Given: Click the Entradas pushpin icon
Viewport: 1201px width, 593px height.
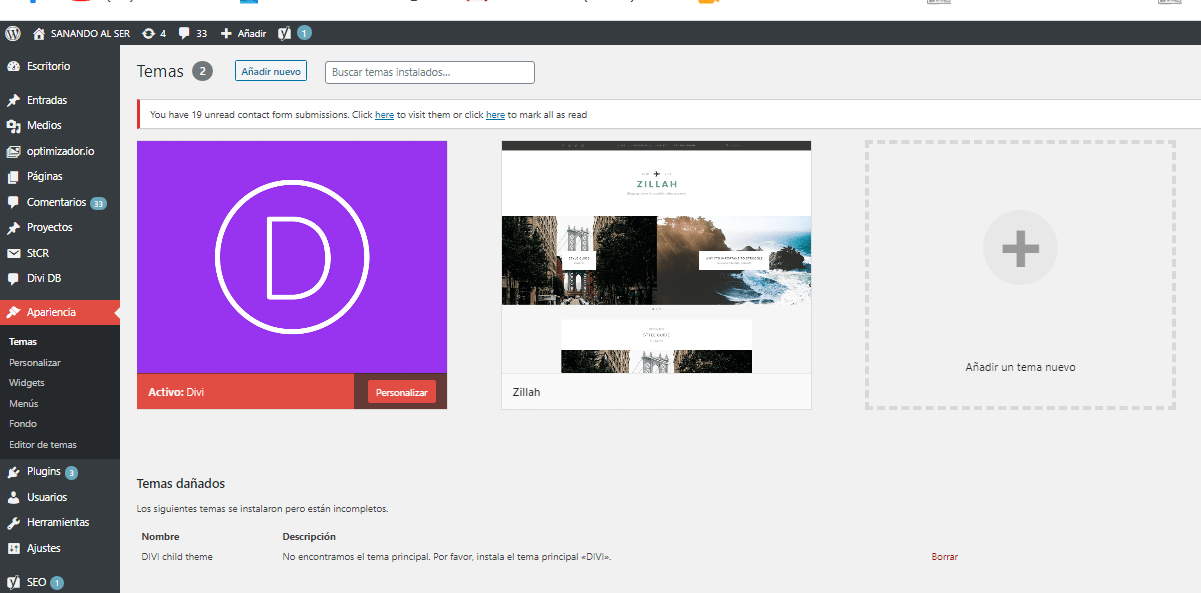Looking at the screenshot, I should [13, 100].
